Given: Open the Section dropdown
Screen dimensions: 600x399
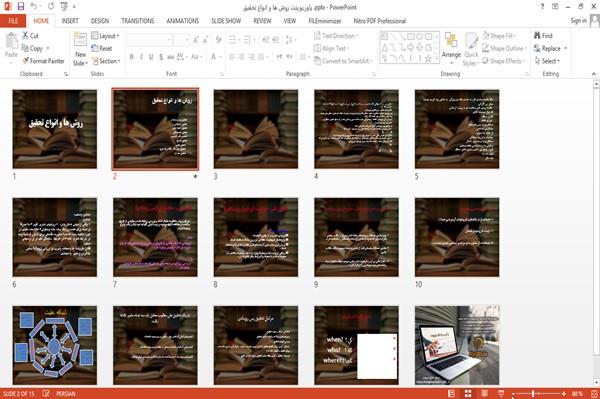Looking at the screenshot, I should 106,61.
